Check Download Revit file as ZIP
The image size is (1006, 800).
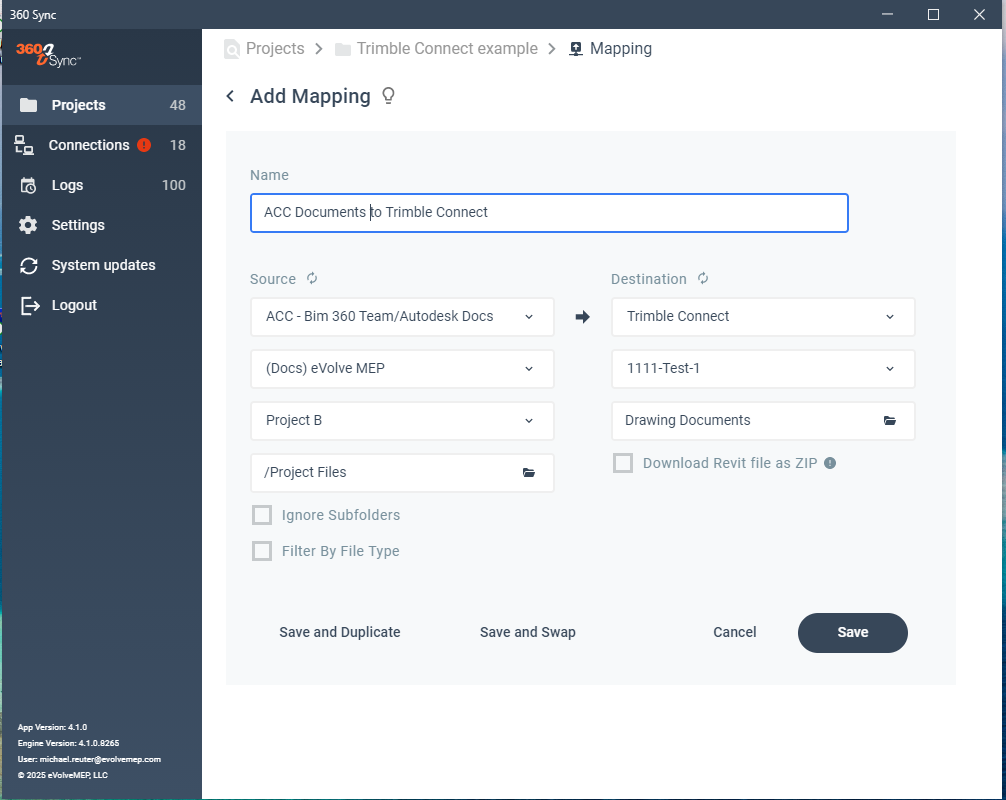(623, 463)
